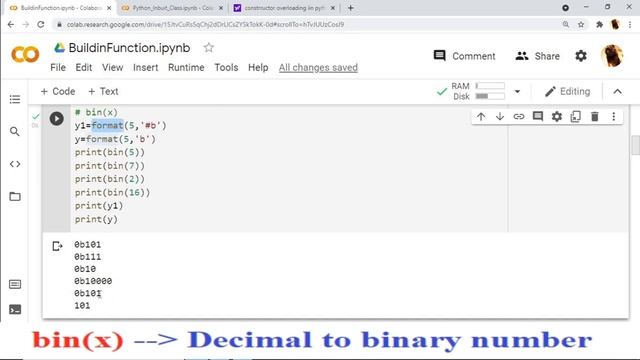This screenshot has width=640, height=360.
Task: Add a new Text cell
Action: [x=103, y=91]
